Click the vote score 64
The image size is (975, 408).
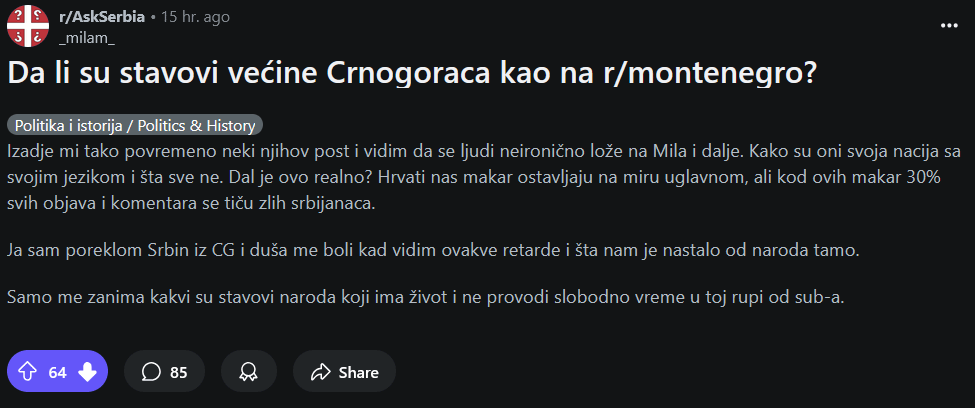click(x=57, y=372)
